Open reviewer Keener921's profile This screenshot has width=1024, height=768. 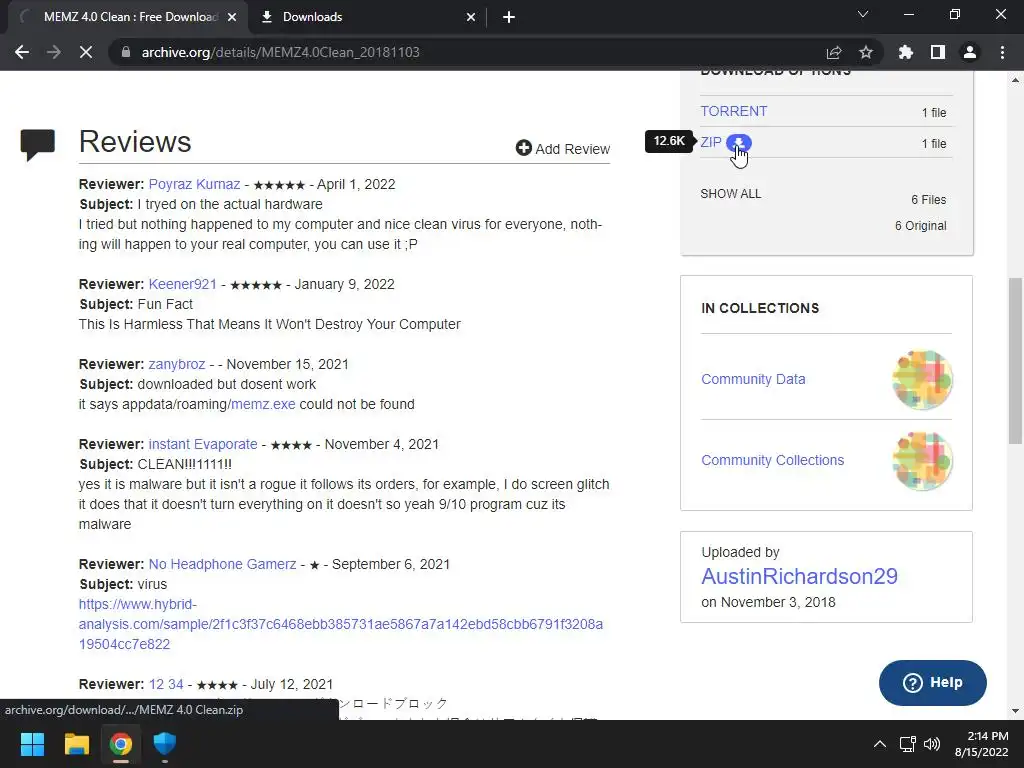click(182, 284)
